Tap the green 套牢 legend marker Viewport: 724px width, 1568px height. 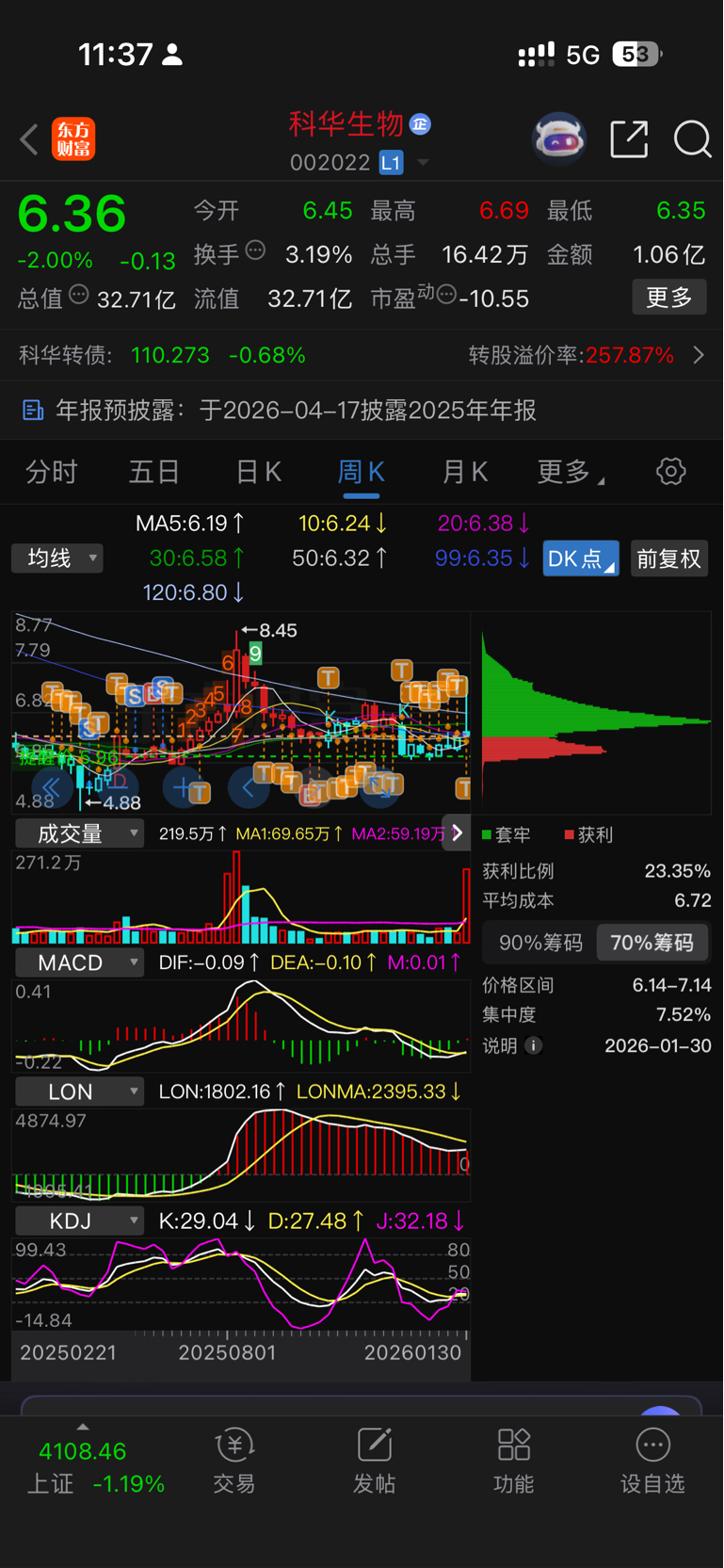pos(487,835)
